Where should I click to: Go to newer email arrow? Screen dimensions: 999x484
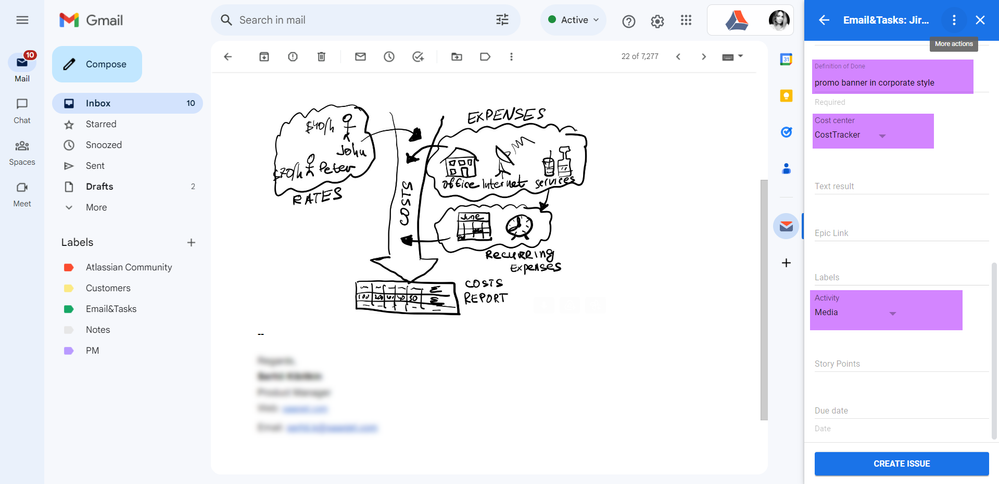click(x=678, y=57)
